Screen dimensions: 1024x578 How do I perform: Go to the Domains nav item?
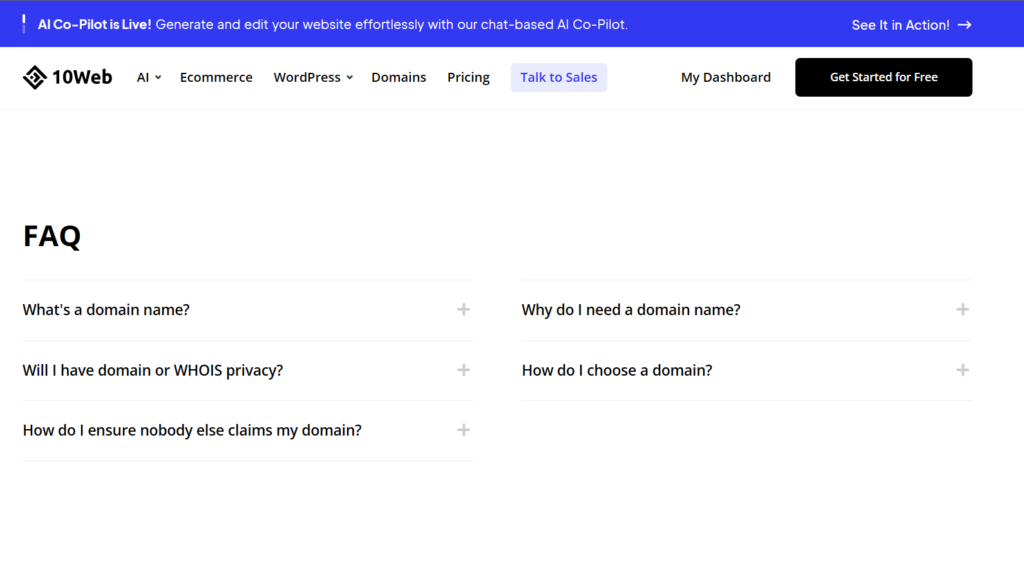[x=398, y=77]
